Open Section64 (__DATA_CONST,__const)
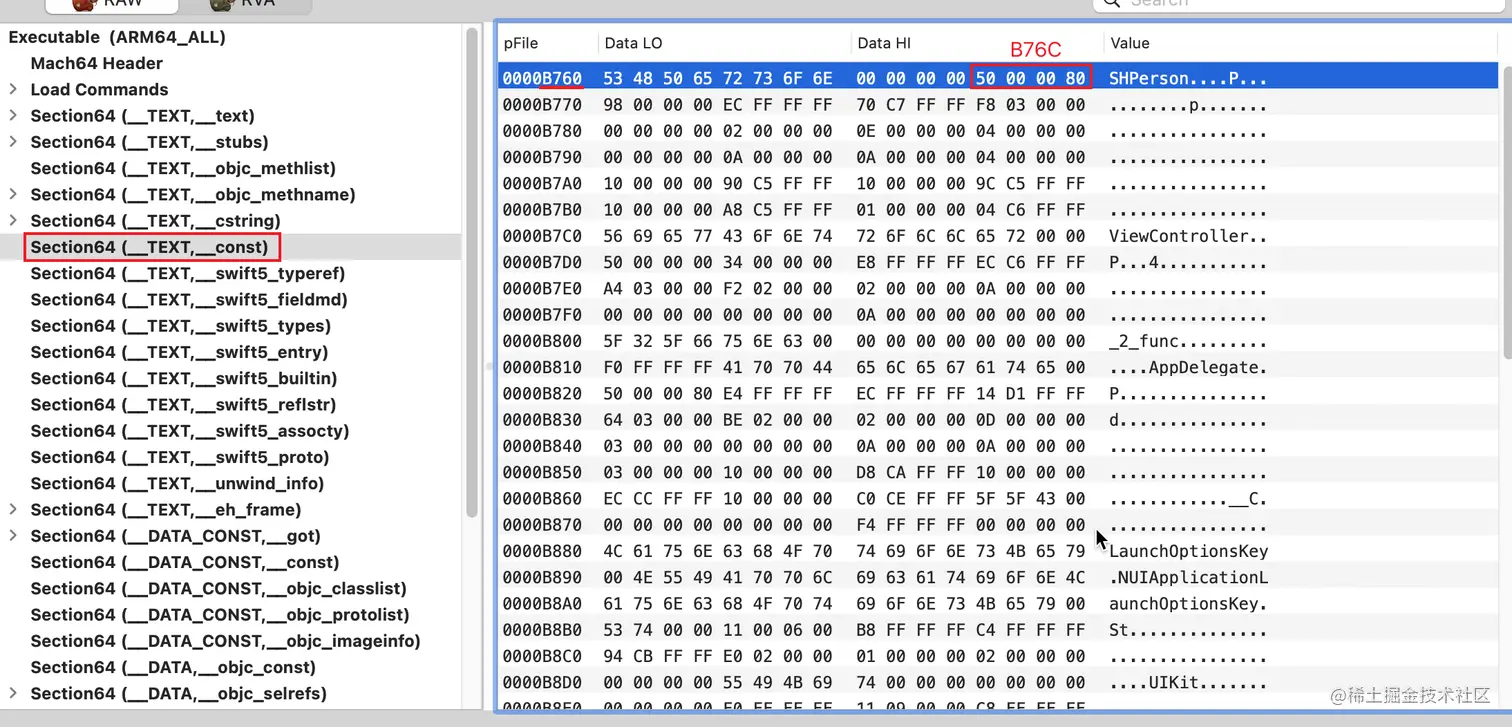 click(x=185, y=562)
